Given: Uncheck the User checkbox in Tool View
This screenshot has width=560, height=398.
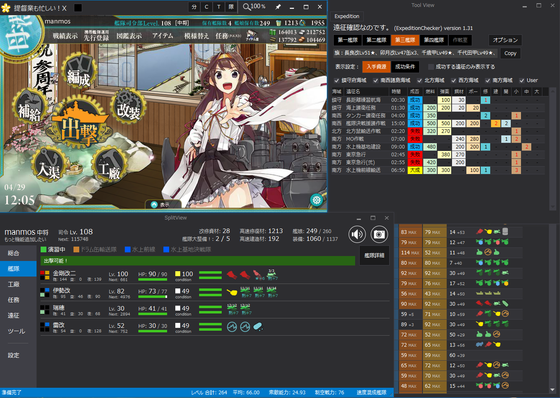Looking at the screenshot, I should pos(522,80).
